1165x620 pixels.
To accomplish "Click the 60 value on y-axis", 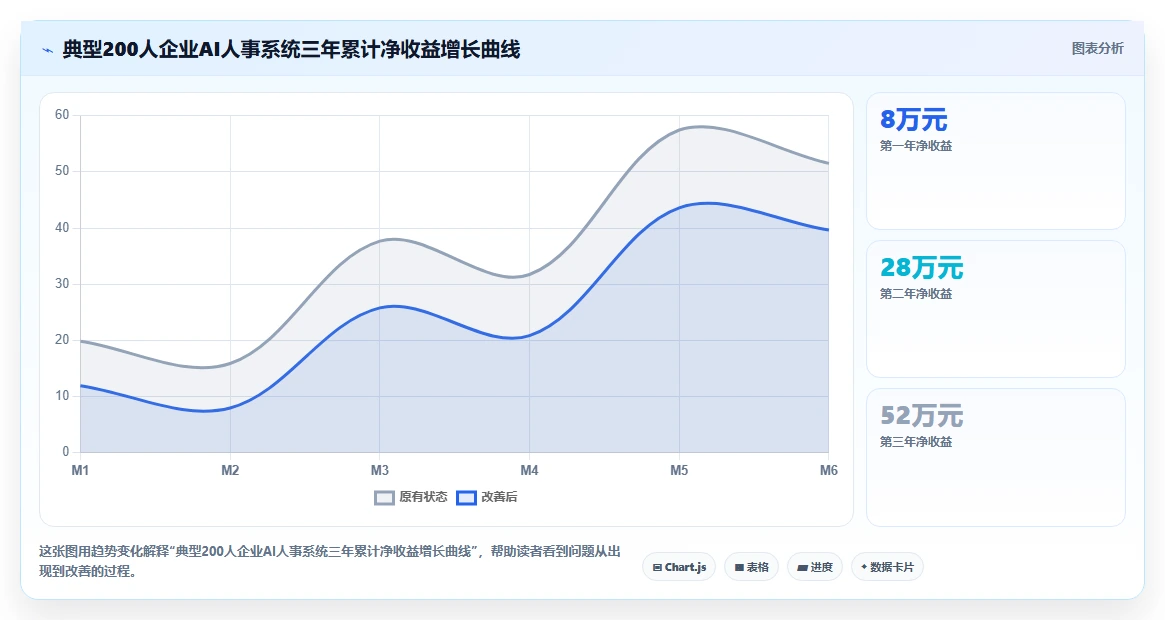I will click(62, 114).
